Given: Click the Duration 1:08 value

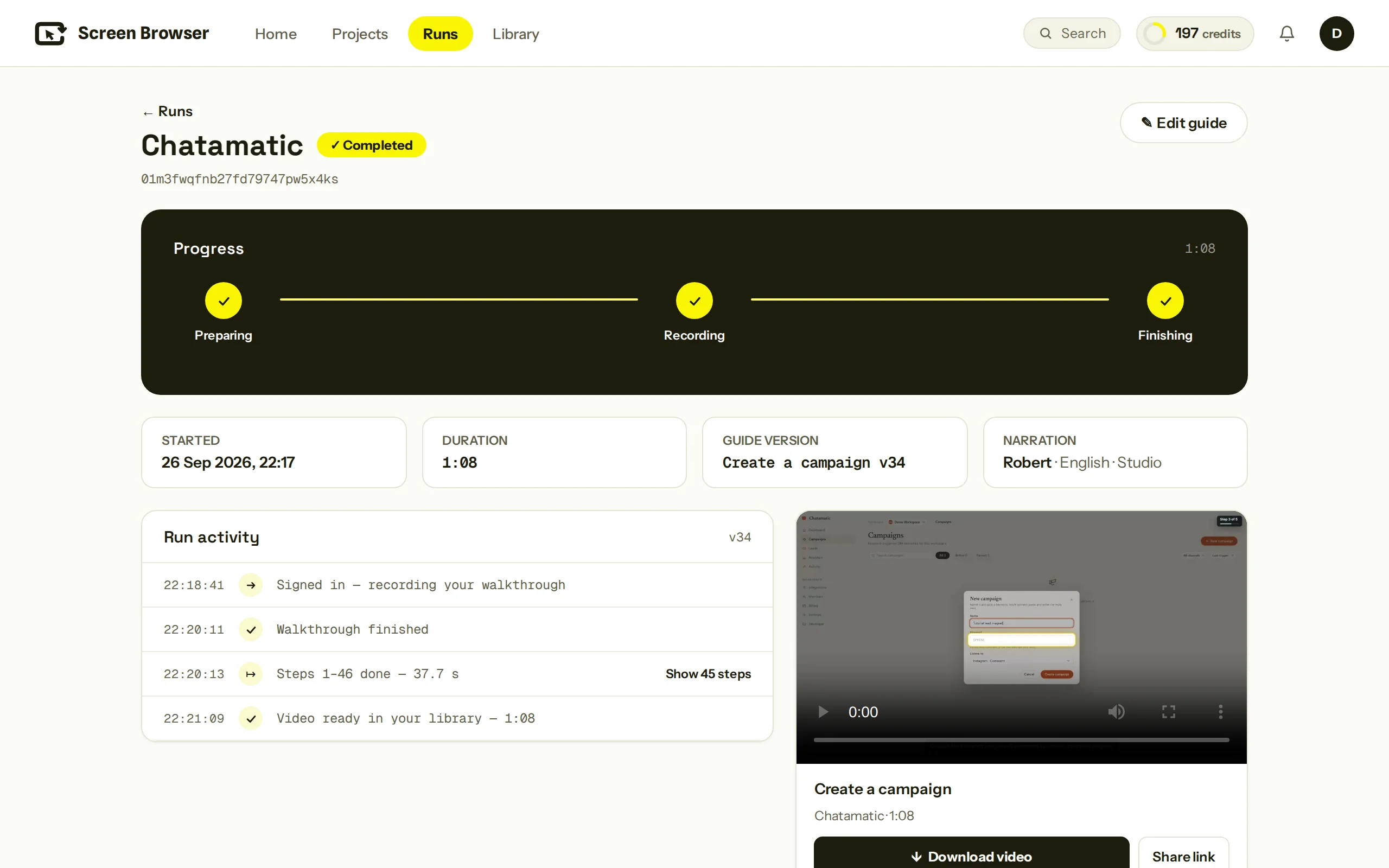Looking at the screenshot, I should [x=459, y=463].
